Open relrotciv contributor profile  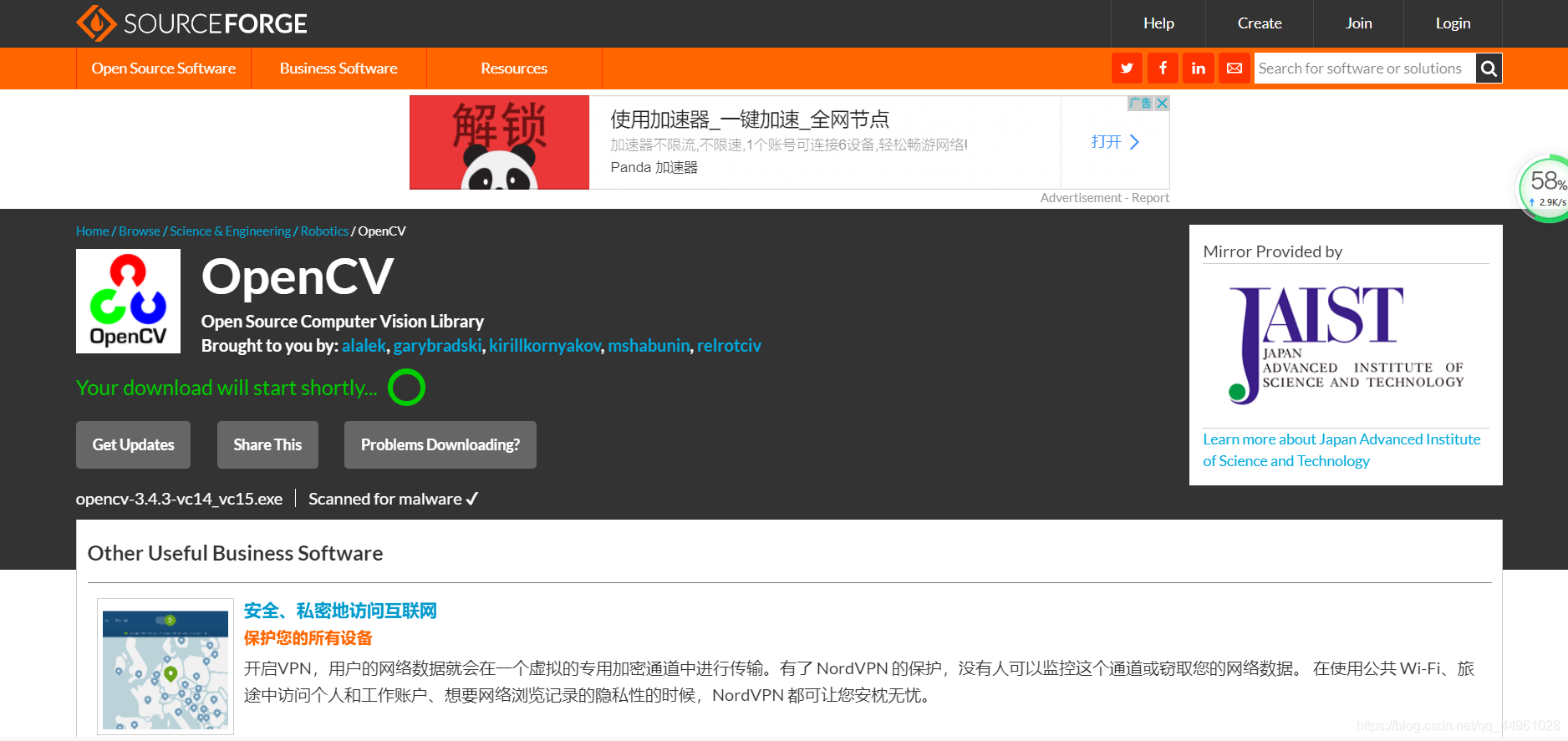click(729, 346)
